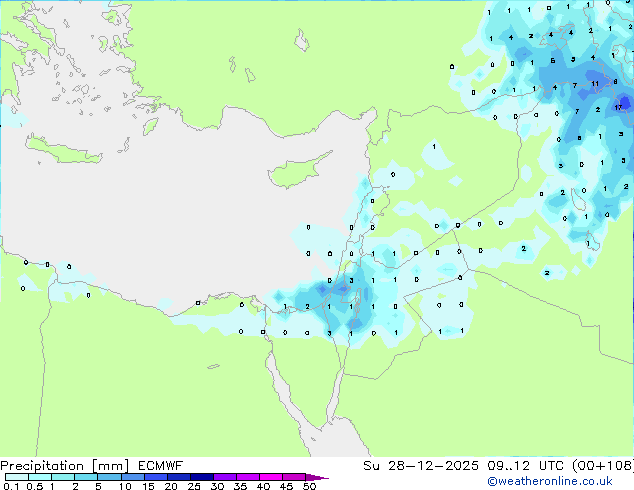Screen dimensions: 634x490
Task: Click the '11' precipitation value on map
Action: coord(595,84)
